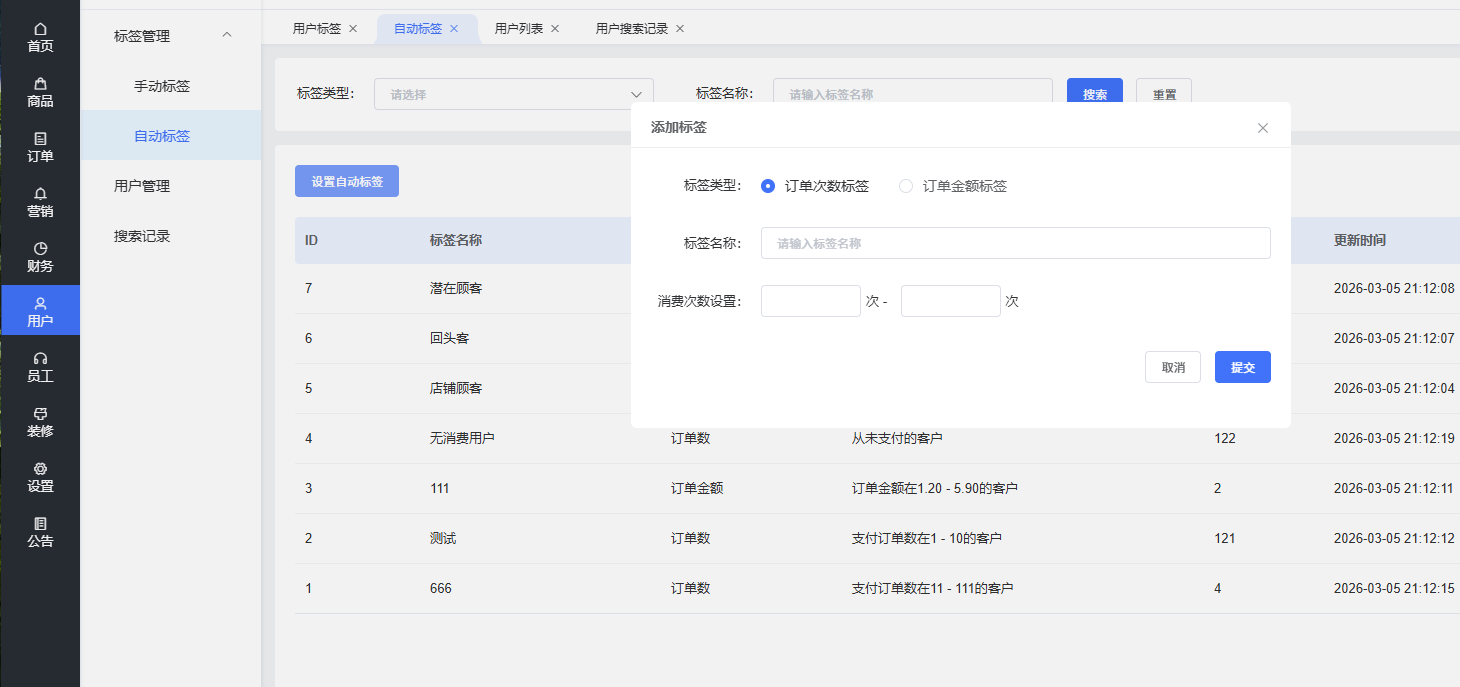Close the 用户标签 tab

coord(352,29)
